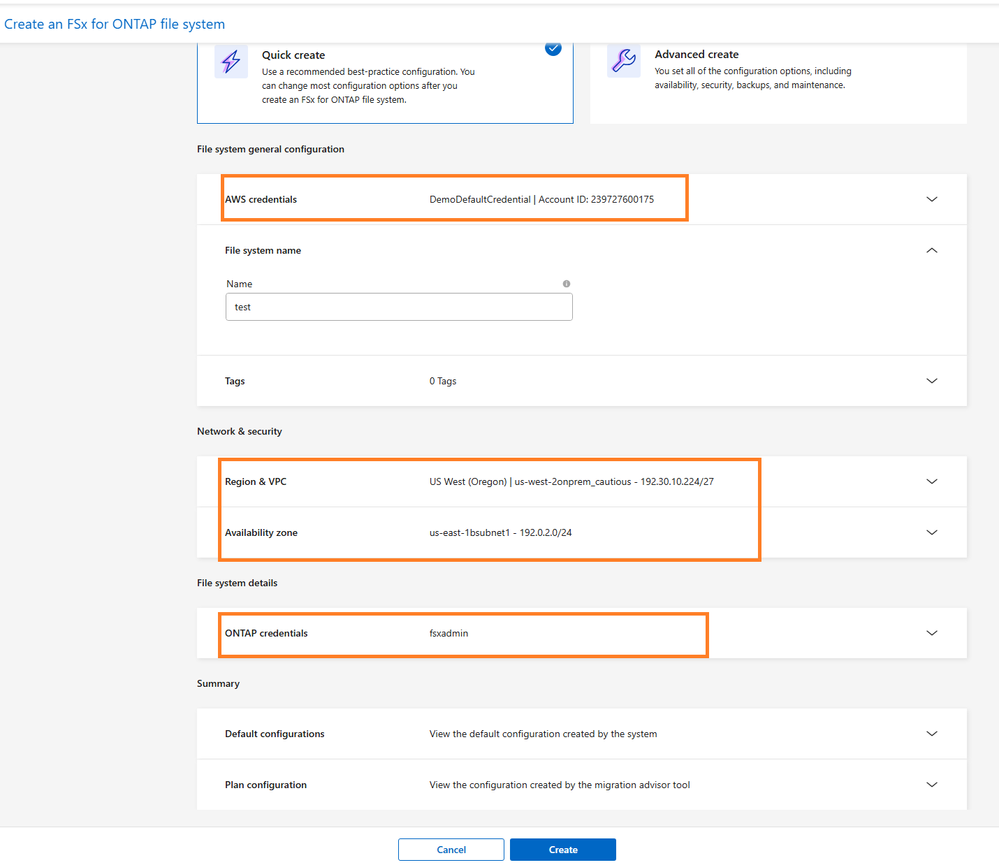
Task: Click the Advanced create wrench icon
Action: pyautogui.click(x=623, y=62)
